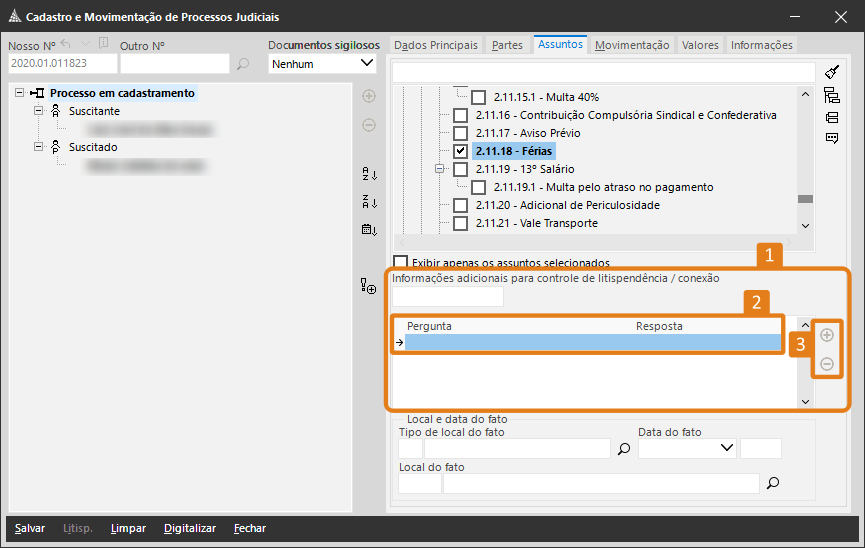Click the Digitalizar button
Image resolution: width=865 pixels, height=548 pixels.
pyautogui.click(x=190, y=528)
